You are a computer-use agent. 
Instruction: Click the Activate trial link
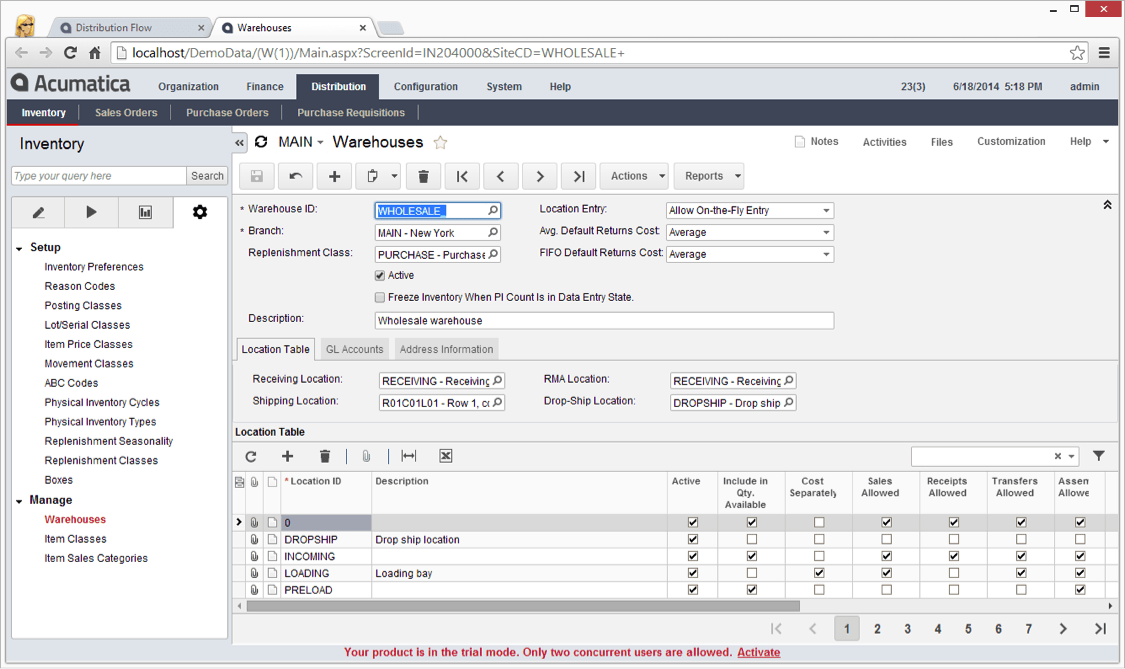click(758, 652)
